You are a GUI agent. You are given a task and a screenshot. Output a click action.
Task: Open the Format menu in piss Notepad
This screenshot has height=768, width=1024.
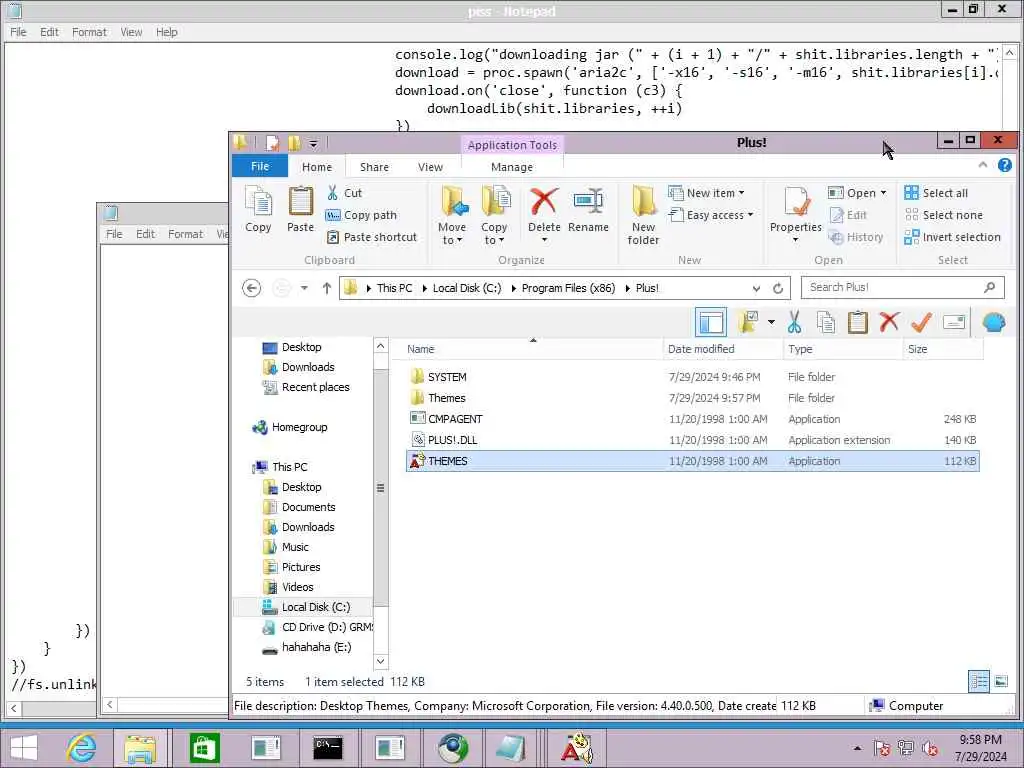pyautogui.click(x=89, y=32)
